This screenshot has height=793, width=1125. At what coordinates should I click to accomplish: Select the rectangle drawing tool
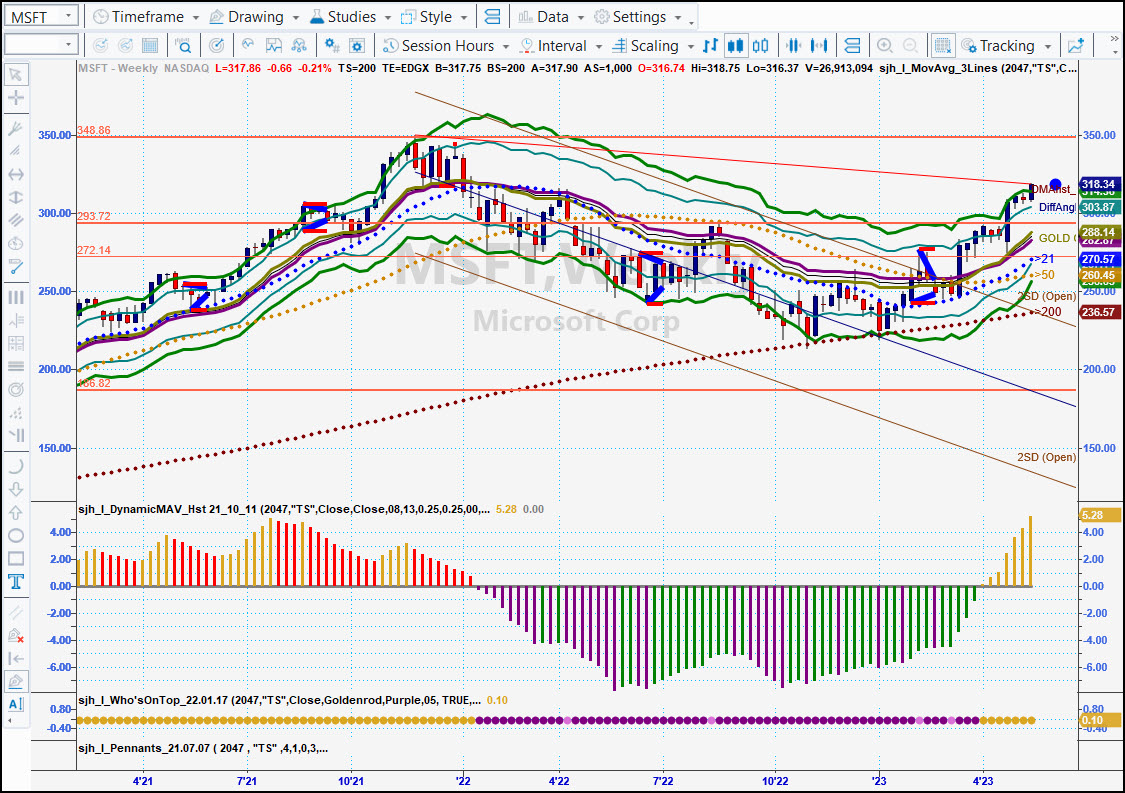[x=16, y=558]
